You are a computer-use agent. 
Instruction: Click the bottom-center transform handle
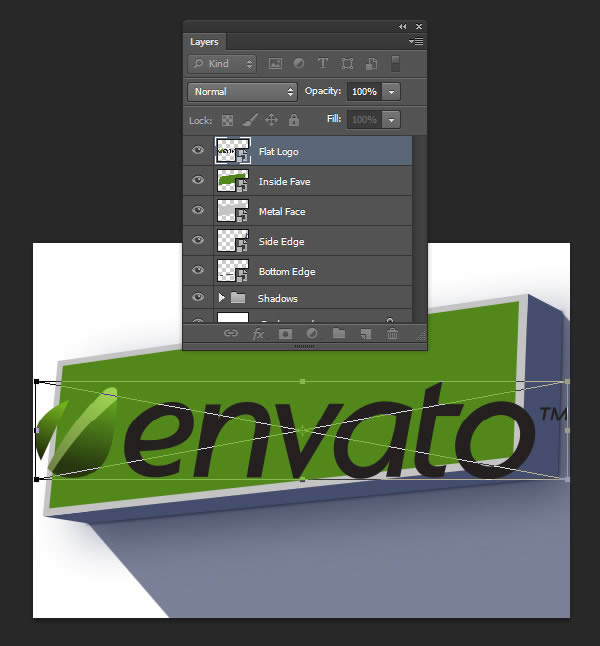pos(302,480)
